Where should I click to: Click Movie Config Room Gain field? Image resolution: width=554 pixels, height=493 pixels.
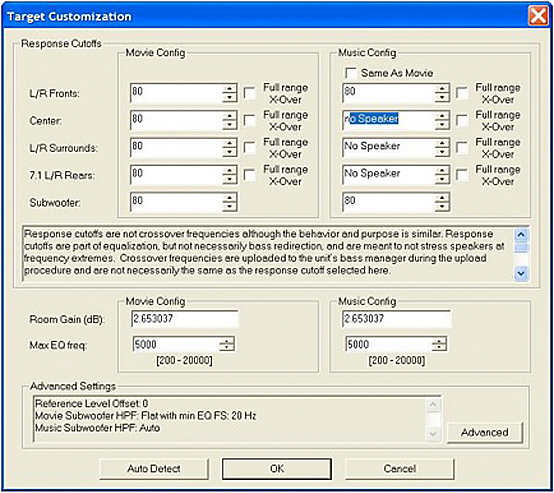click(185, 319)
